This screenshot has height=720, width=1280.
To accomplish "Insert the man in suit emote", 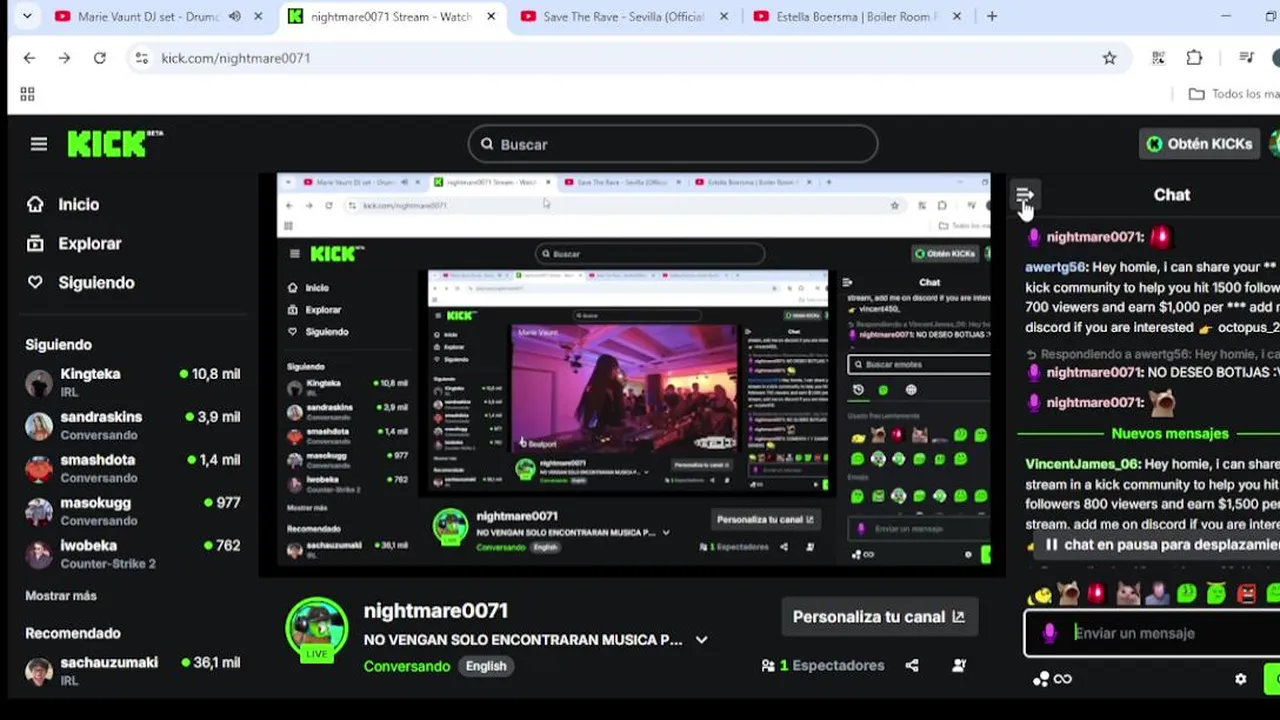I will [1157, 594].
